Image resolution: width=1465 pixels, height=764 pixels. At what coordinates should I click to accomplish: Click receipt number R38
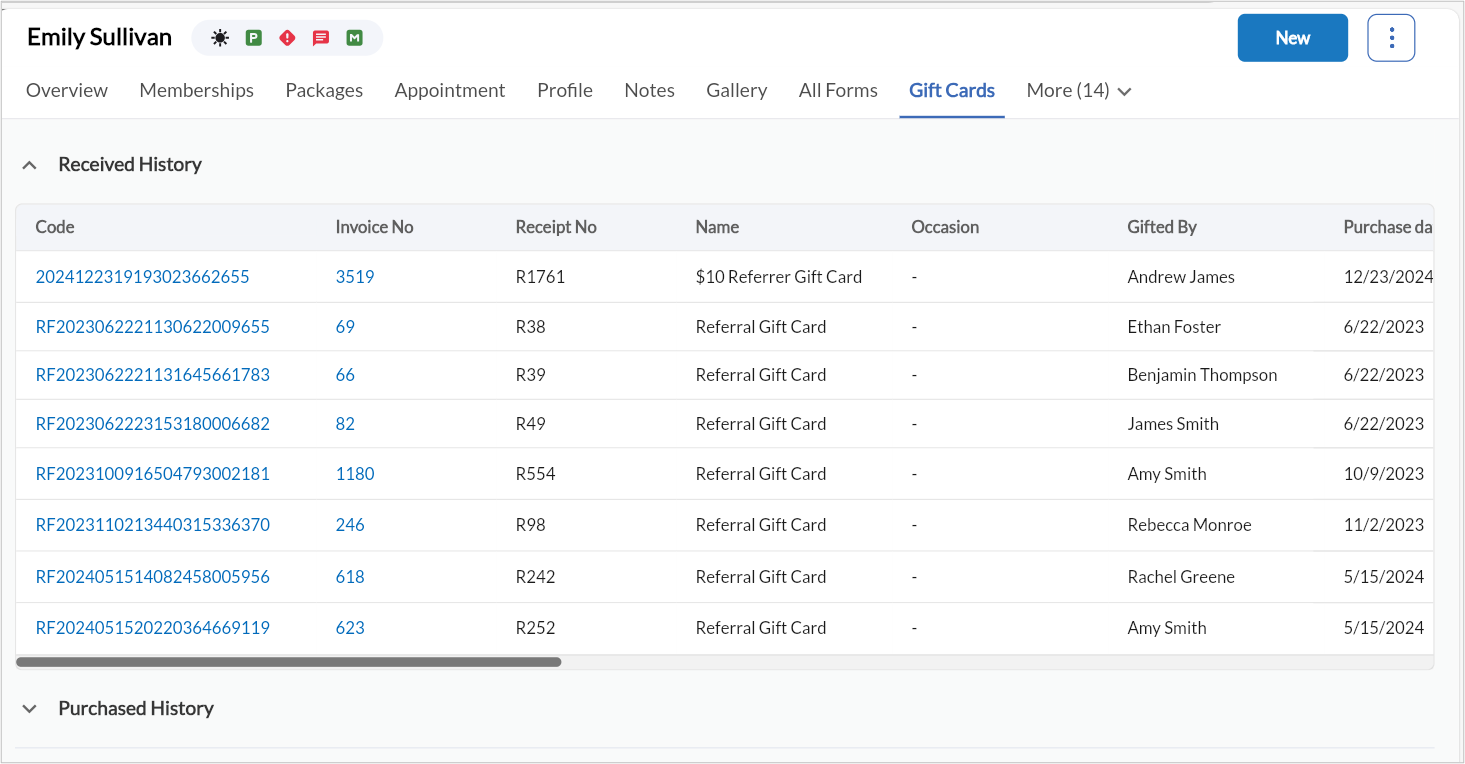point(530,327)
